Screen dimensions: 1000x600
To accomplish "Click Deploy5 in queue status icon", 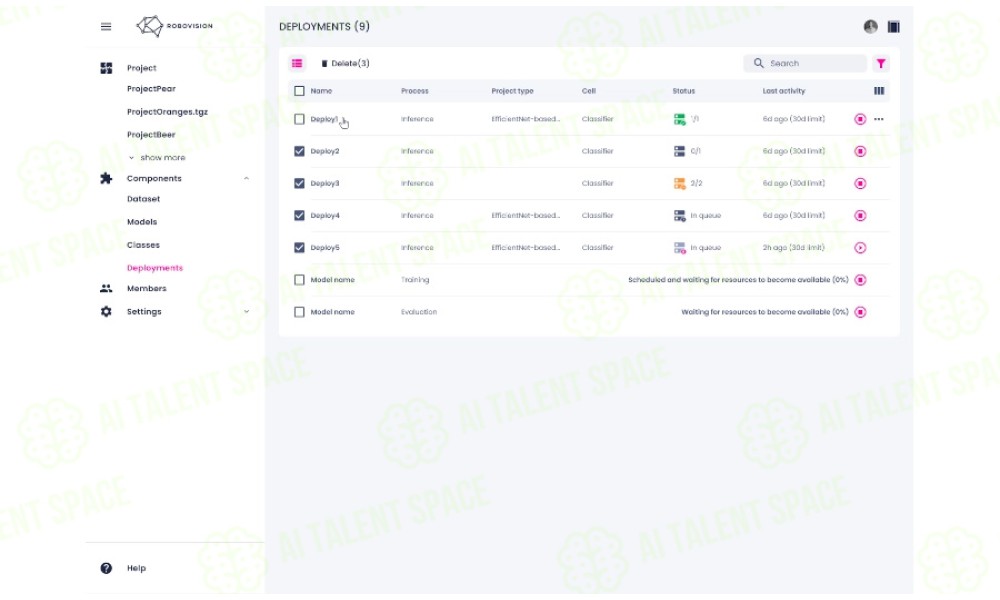I will click(679, 247).
